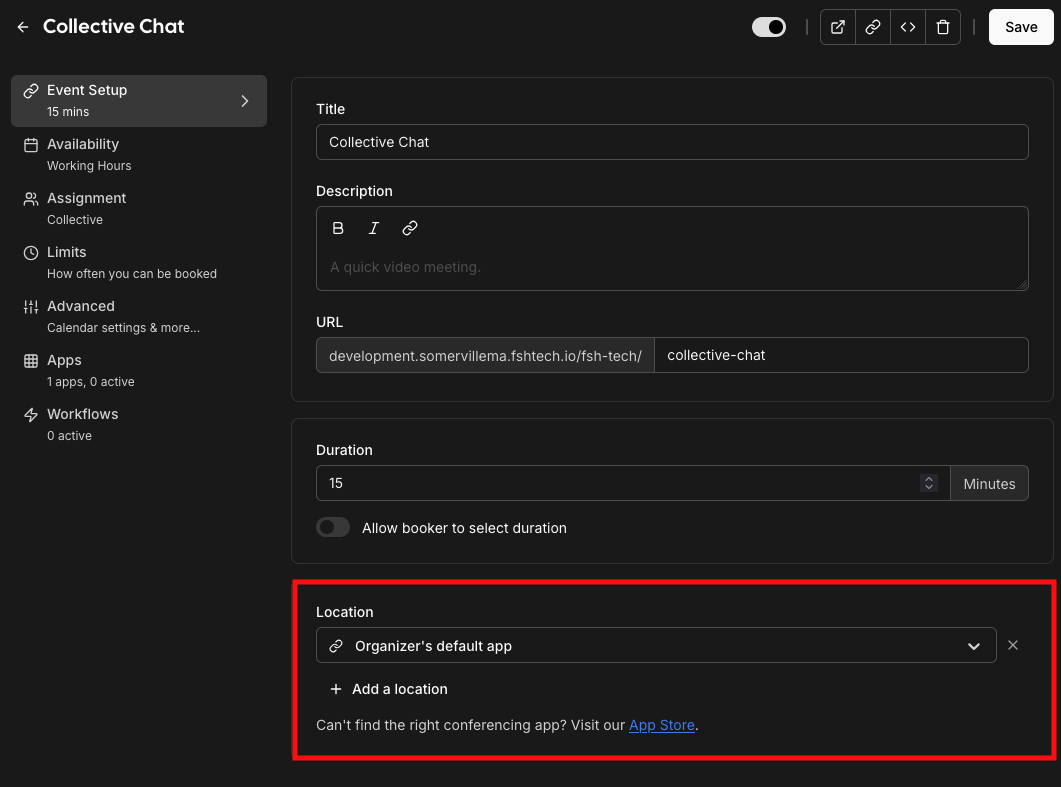This screenshot has width=1061, height=787.
Task: Remove the Organizer's default app location
Action: [1013, 645]
